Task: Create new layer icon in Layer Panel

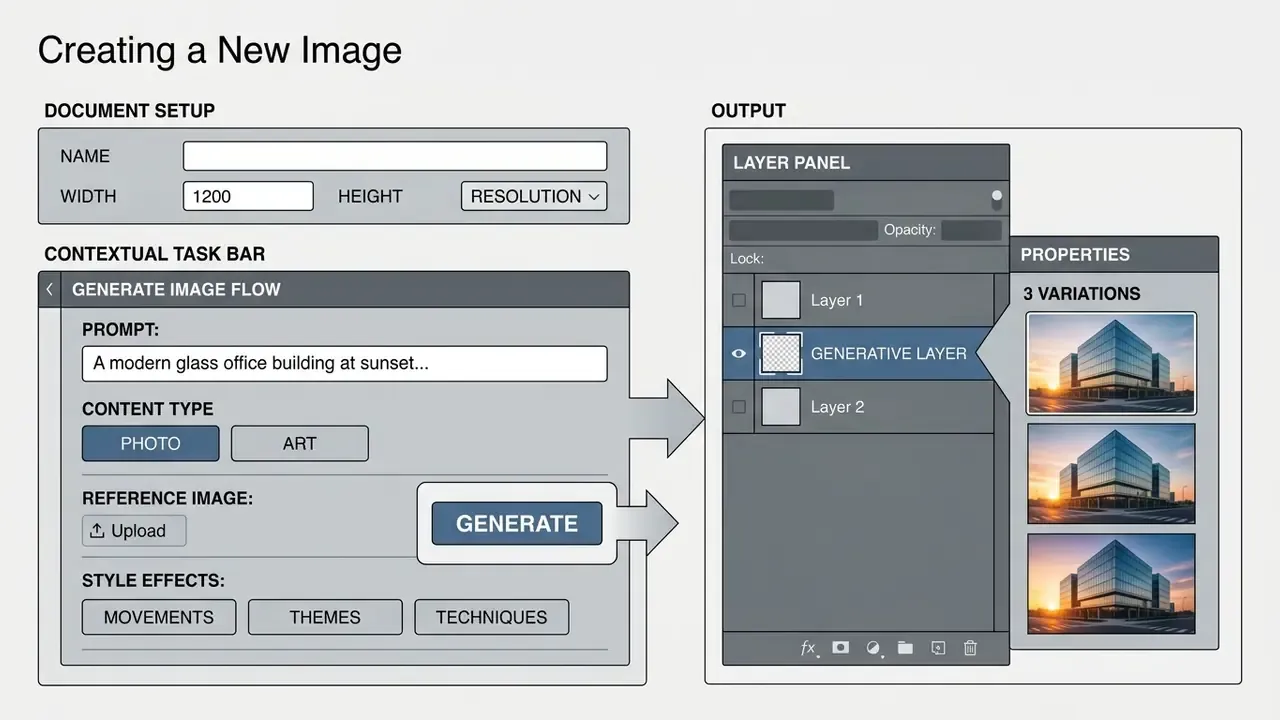Action: [x=938, y=647]
